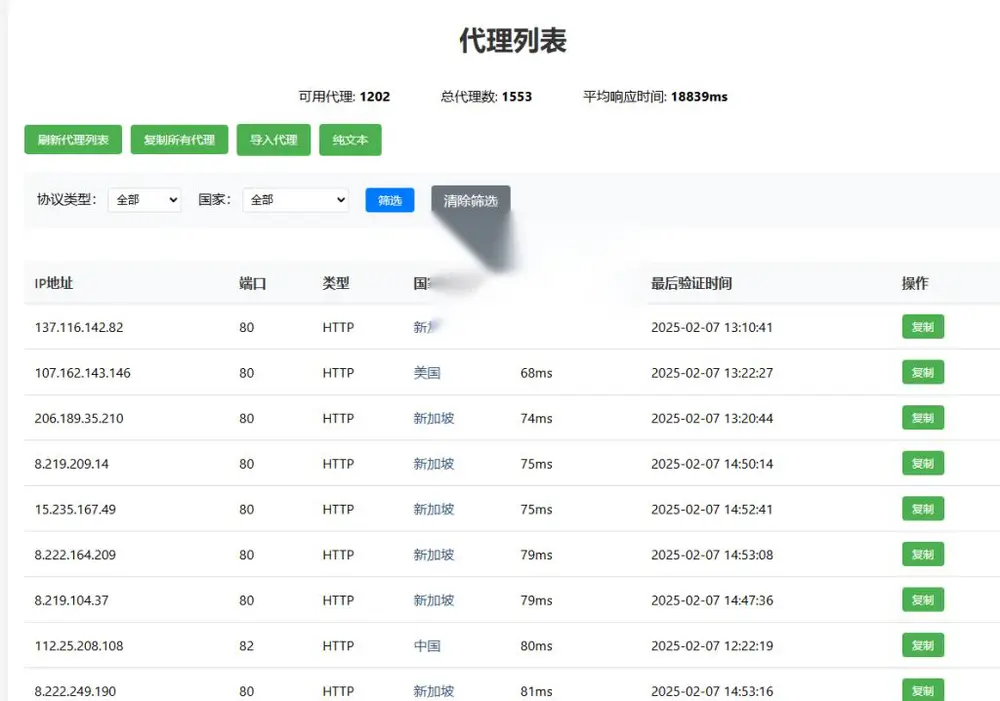This screenshot has width=1000, height=701.
Task: Select IP address 206.189.35.210
Action: [79, 418]
